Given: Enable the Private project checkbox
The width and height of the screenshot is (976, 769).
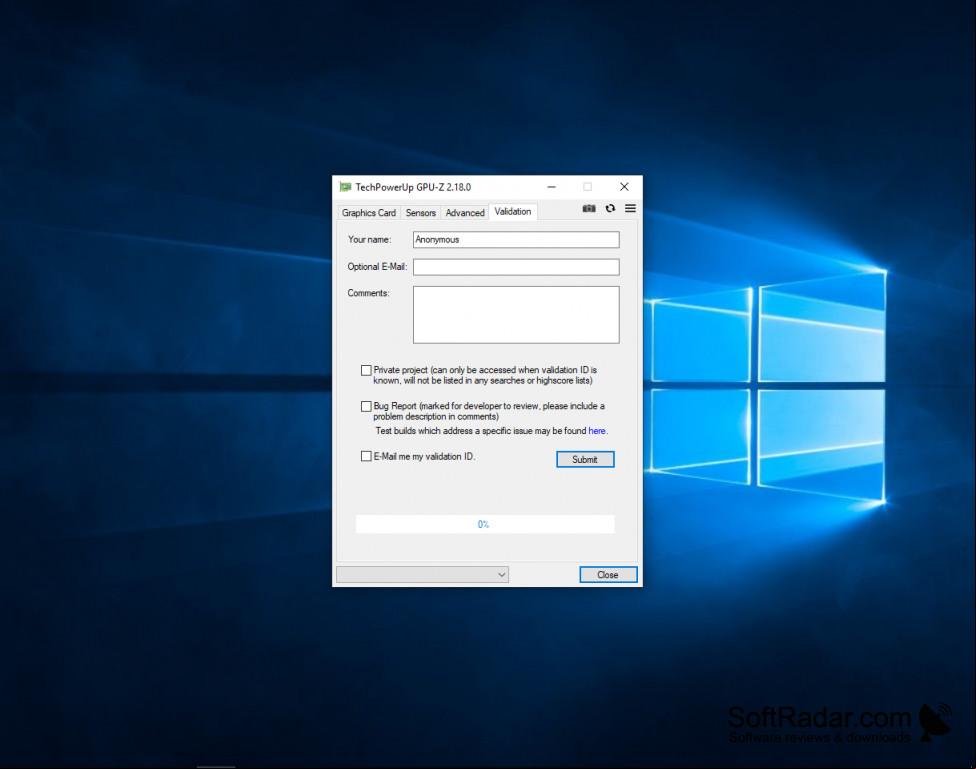Looking at the screenshot, I should [x=366, y=370].
